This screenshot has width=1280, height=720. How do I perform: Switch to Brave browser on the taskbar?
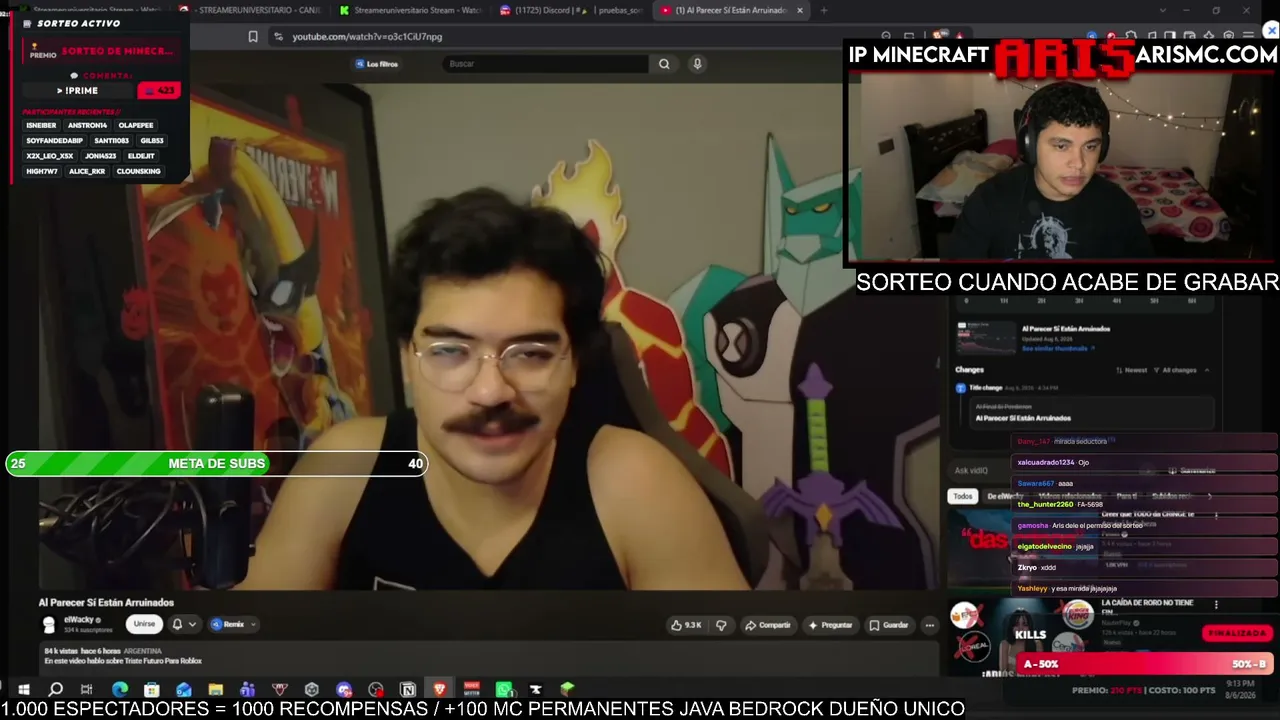[440, 689]
